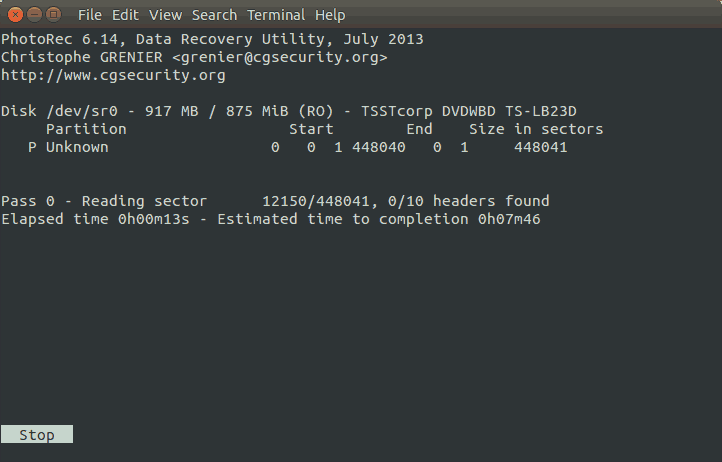Select the Unknown partition row
The height and width of the screenshot is (462, 722).
coord(77,147)
